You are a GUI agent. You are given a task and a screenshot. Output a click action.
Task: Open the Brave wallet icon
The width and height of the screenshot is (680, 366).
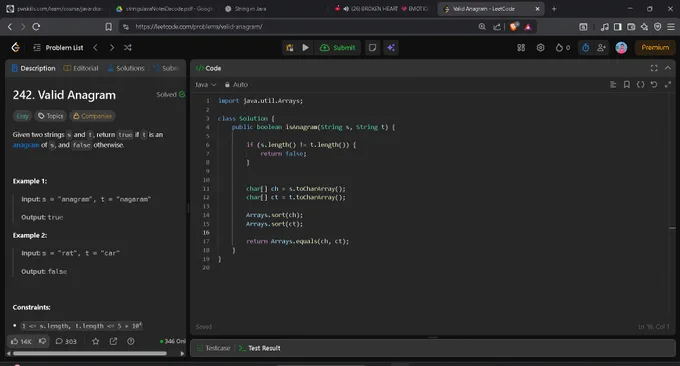[x=631, y=27]
